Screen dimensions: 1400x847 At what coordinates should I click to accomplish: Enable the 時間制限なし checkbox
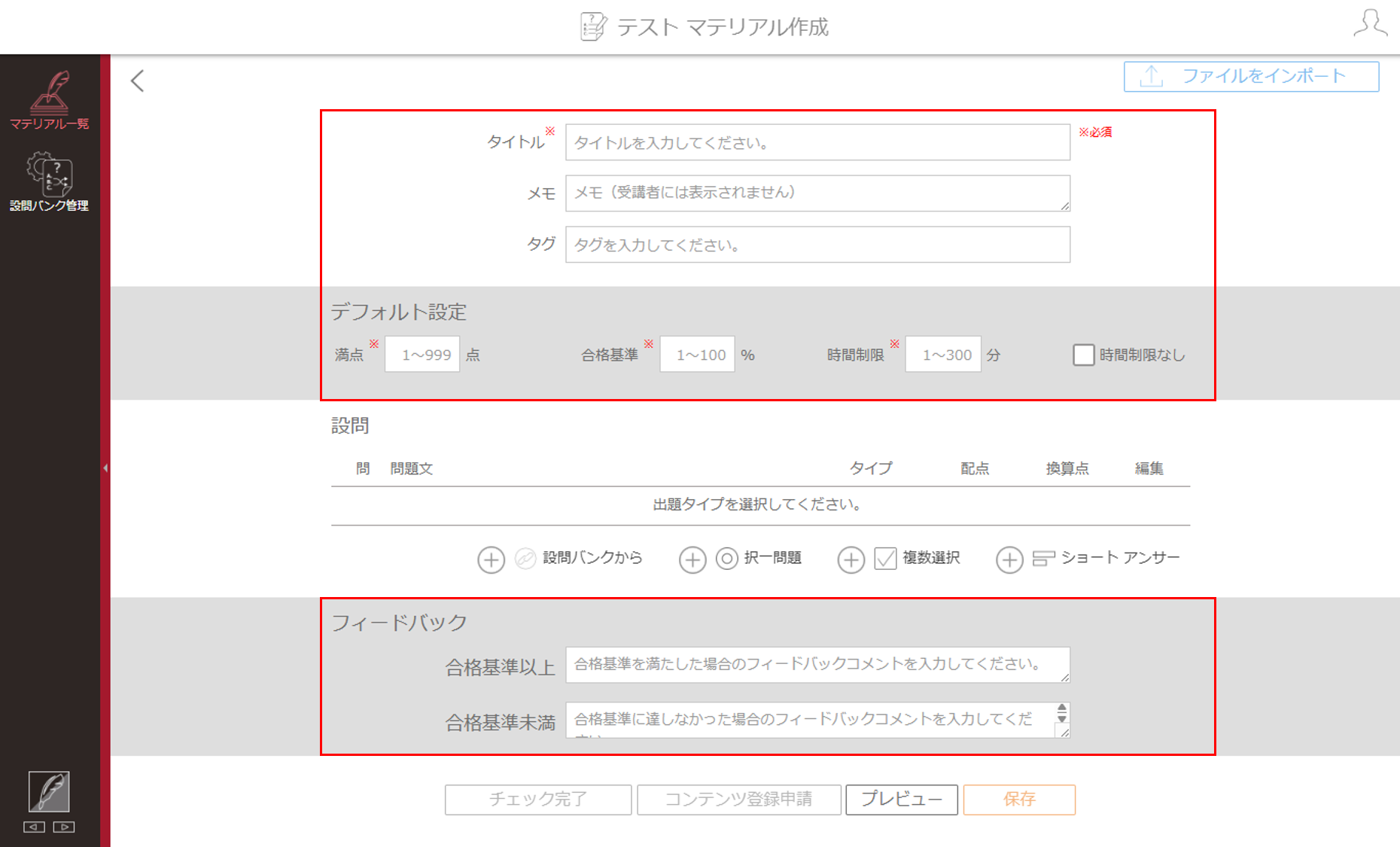pyautogui.click(x=1083, y=355)
